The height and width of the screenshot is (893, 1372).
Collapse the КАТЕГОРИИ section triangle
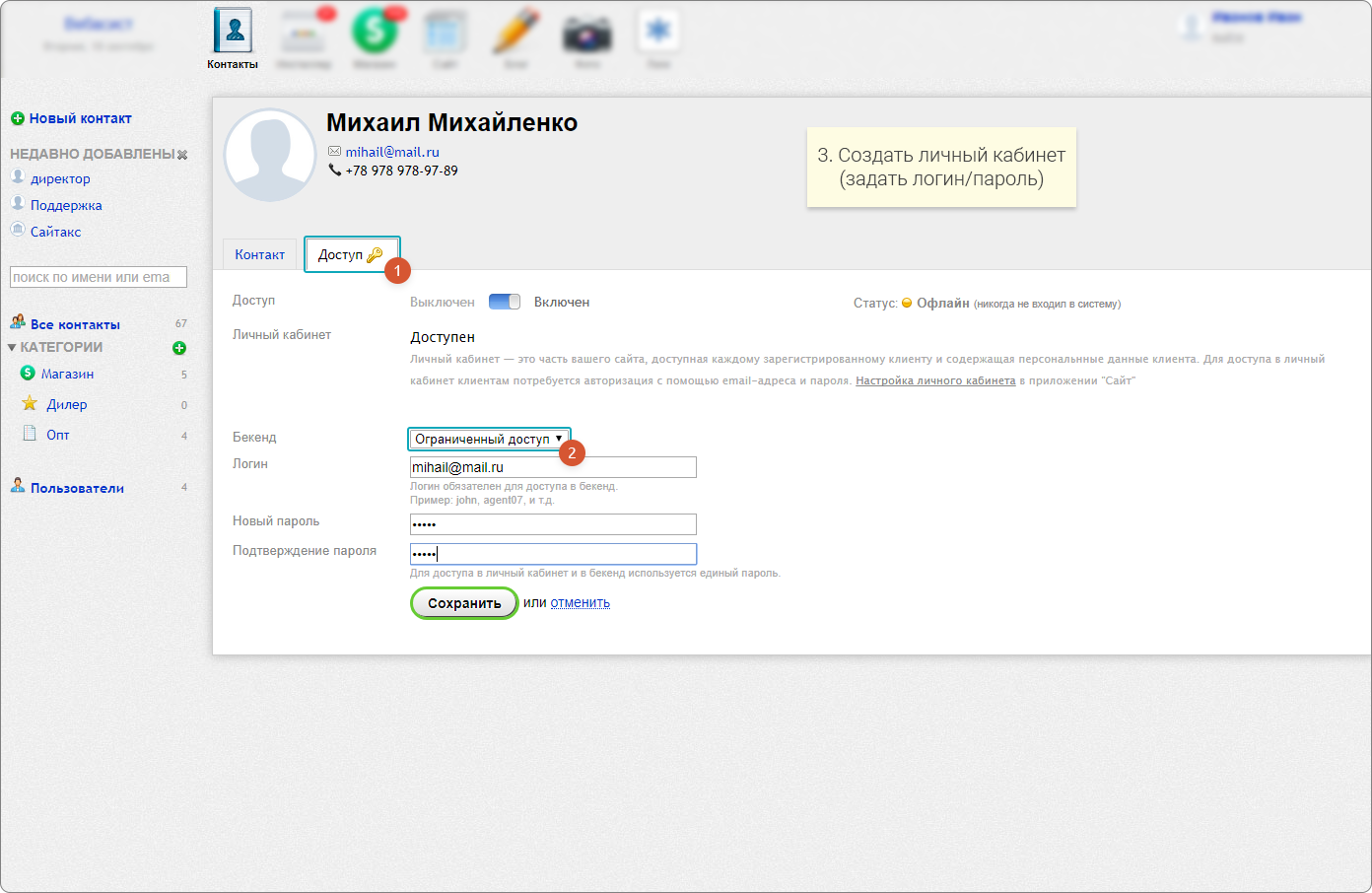coord(12,348)
